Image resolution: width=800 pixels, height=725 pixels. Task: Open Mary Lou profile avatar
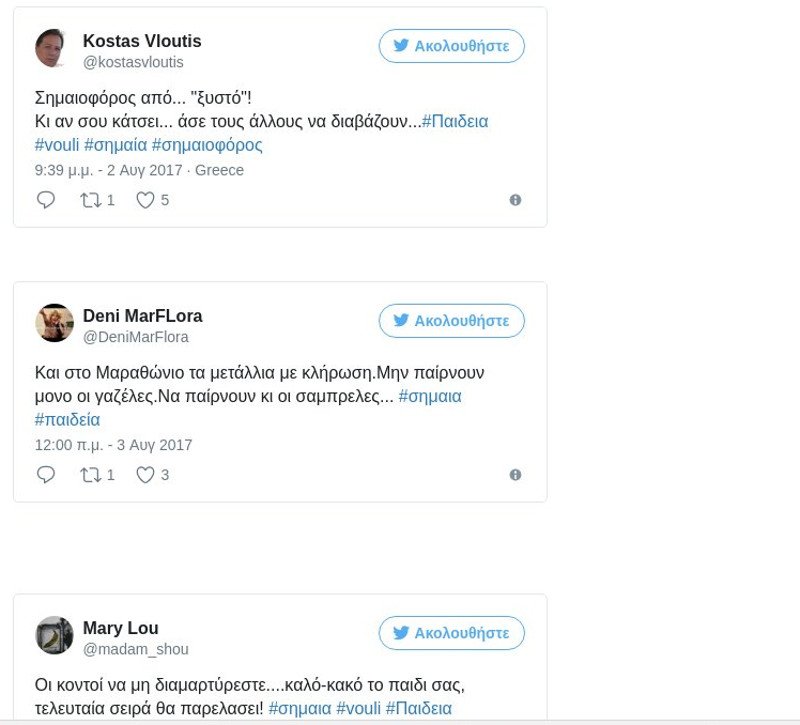click(x=54, y=635)
